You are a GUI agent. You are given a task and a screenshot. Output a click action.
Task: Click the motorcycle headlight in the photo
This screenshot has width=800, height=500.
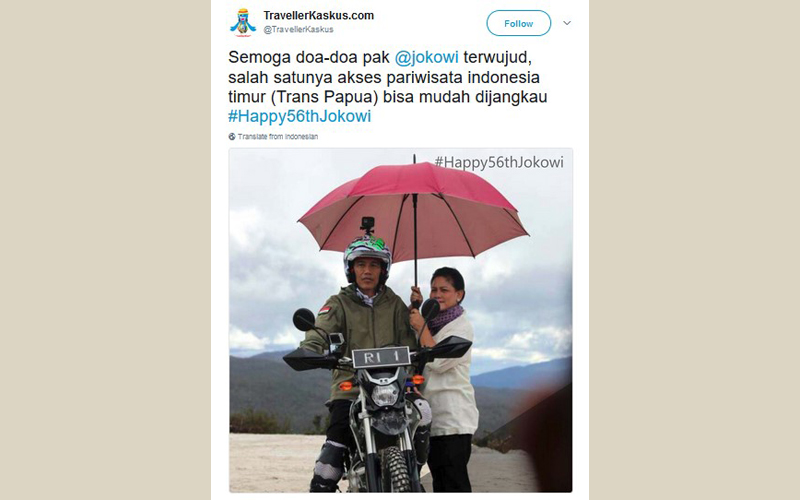pyautogui.click(x=385, y=394)
